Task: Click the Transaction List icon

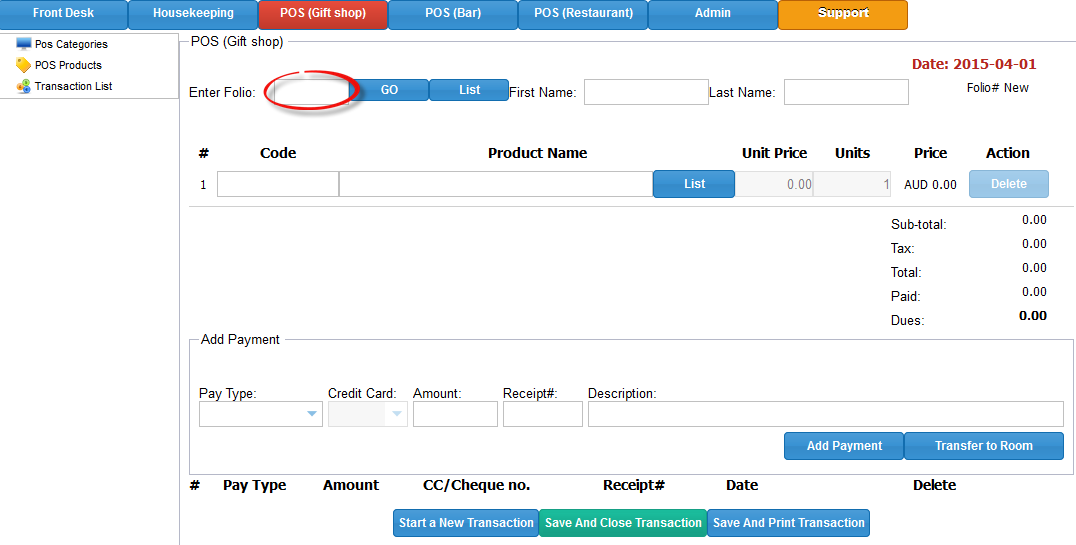Action: (x=24, y=86)
